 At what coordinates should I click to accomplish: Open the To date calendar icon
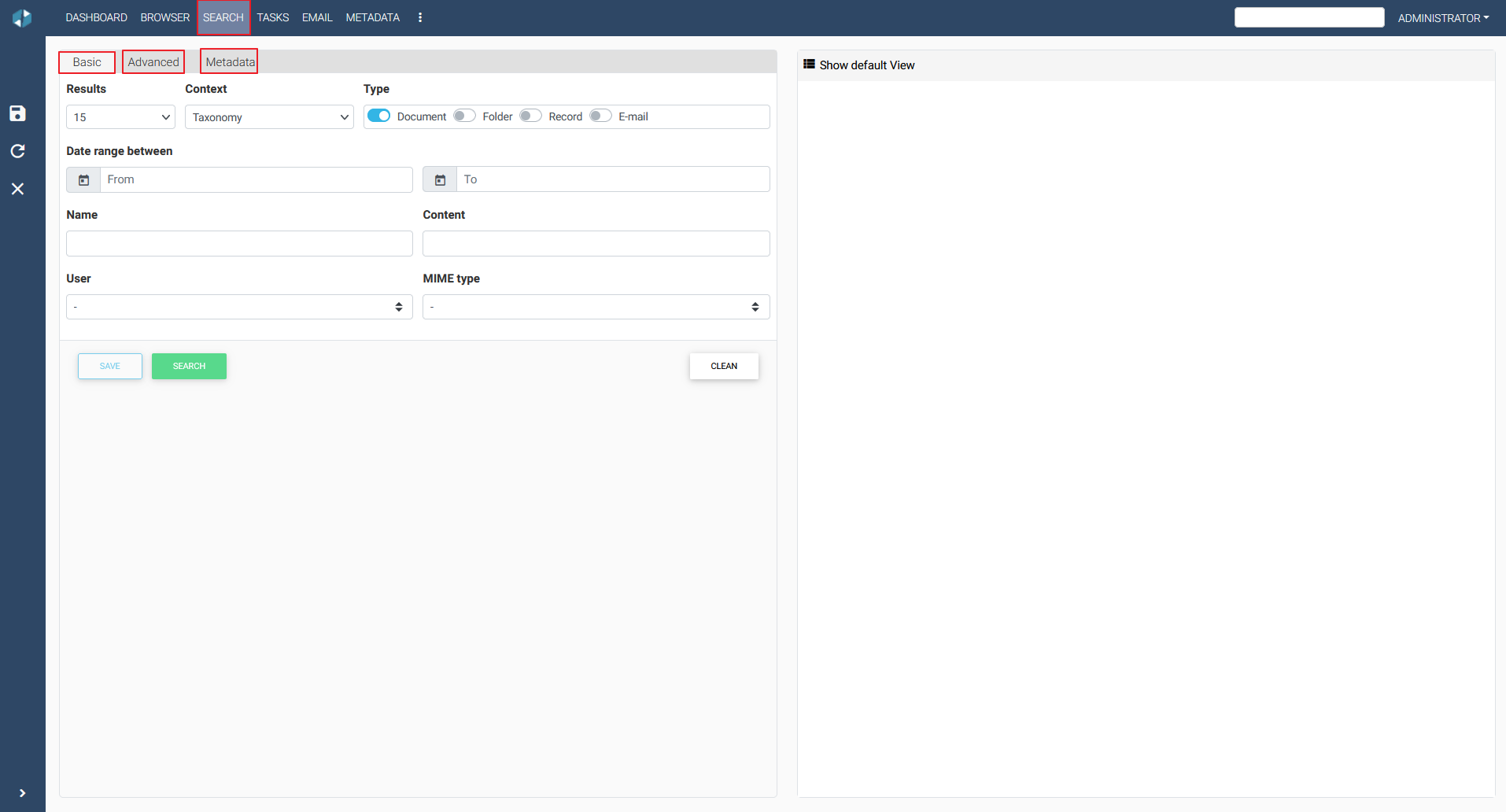(x=440, y=180)
